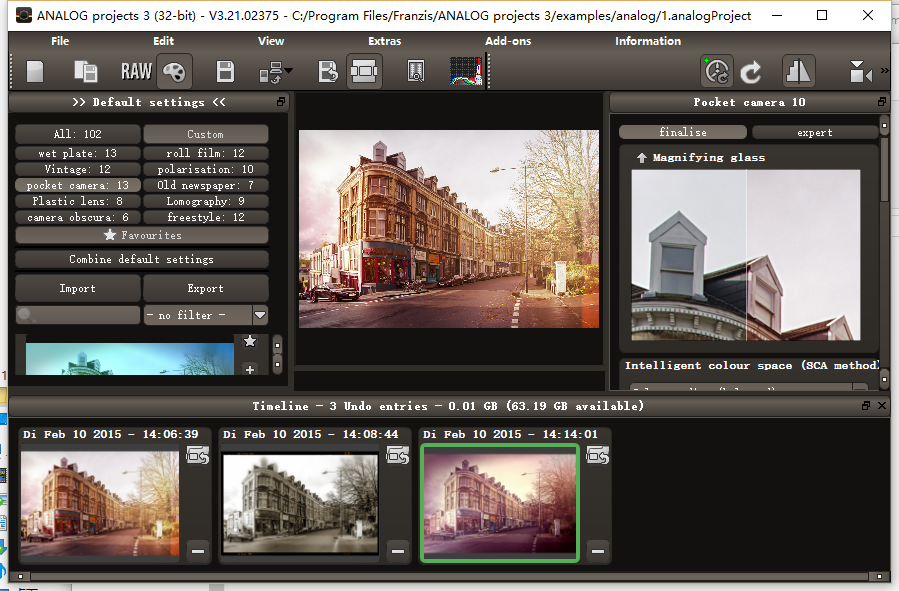Enable the Old newspaper preset category

[206, 185]
